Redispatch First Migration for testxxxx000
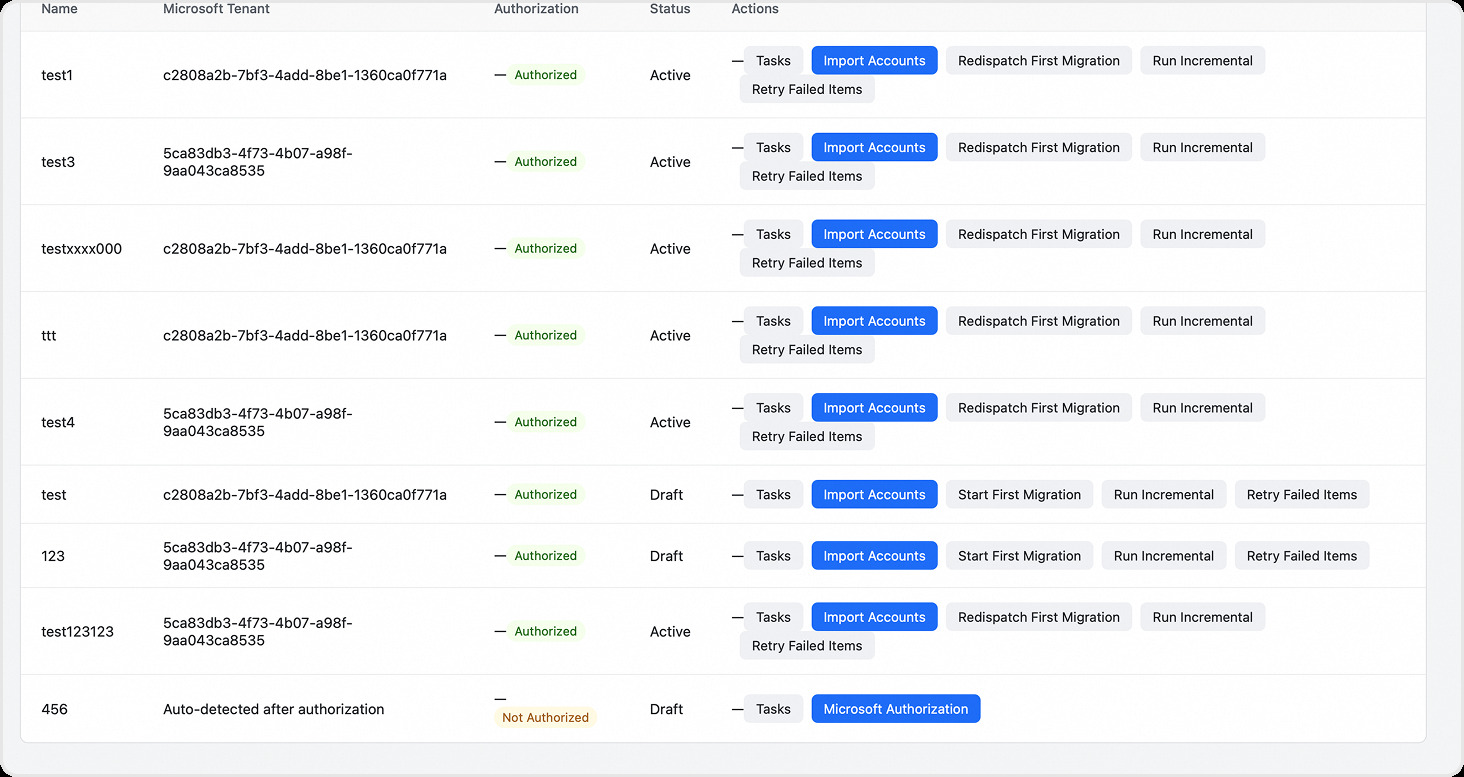The image size is (1464, 777). (x=1038, y=234)
